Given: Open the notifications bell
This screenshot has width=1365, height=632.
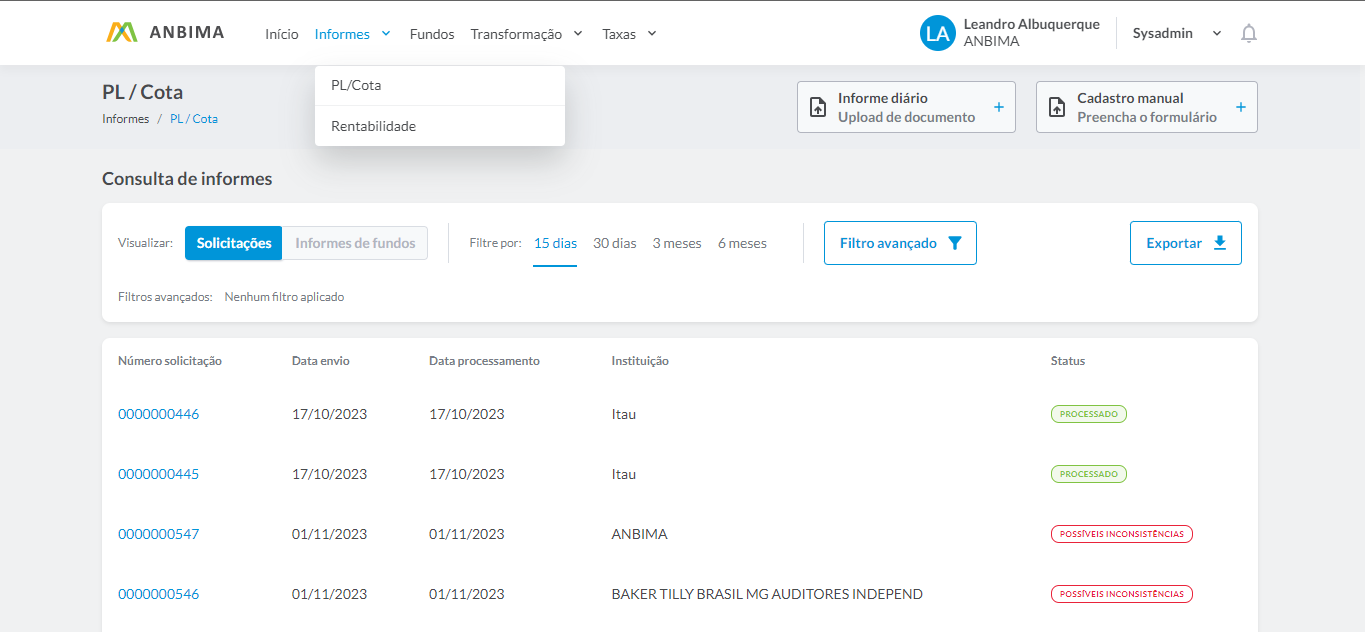Looking at the screenshot, I should [x=1248, y=33].
